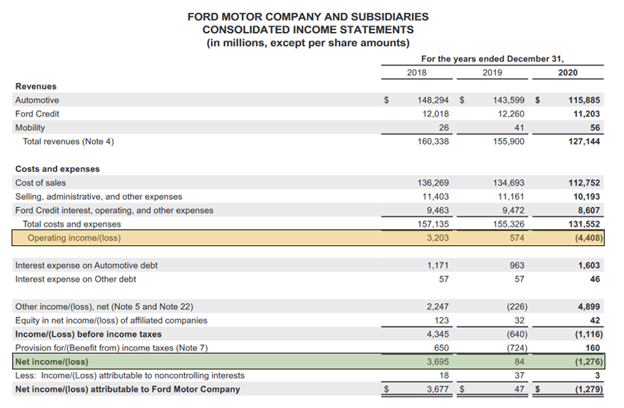Select Other income 2019 value (226)
The image size is (624, 408).
(x=517, y=307)
